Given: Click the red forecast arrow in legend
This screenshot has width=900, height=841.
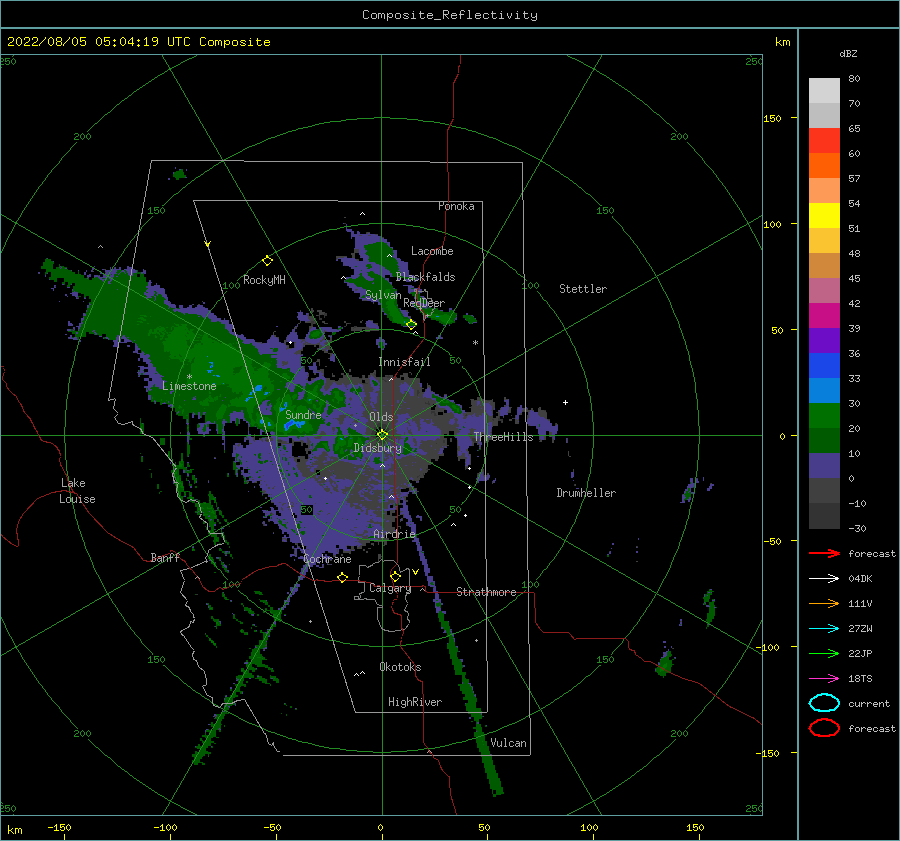Looking at the screenshot, I should pos(824,553).
